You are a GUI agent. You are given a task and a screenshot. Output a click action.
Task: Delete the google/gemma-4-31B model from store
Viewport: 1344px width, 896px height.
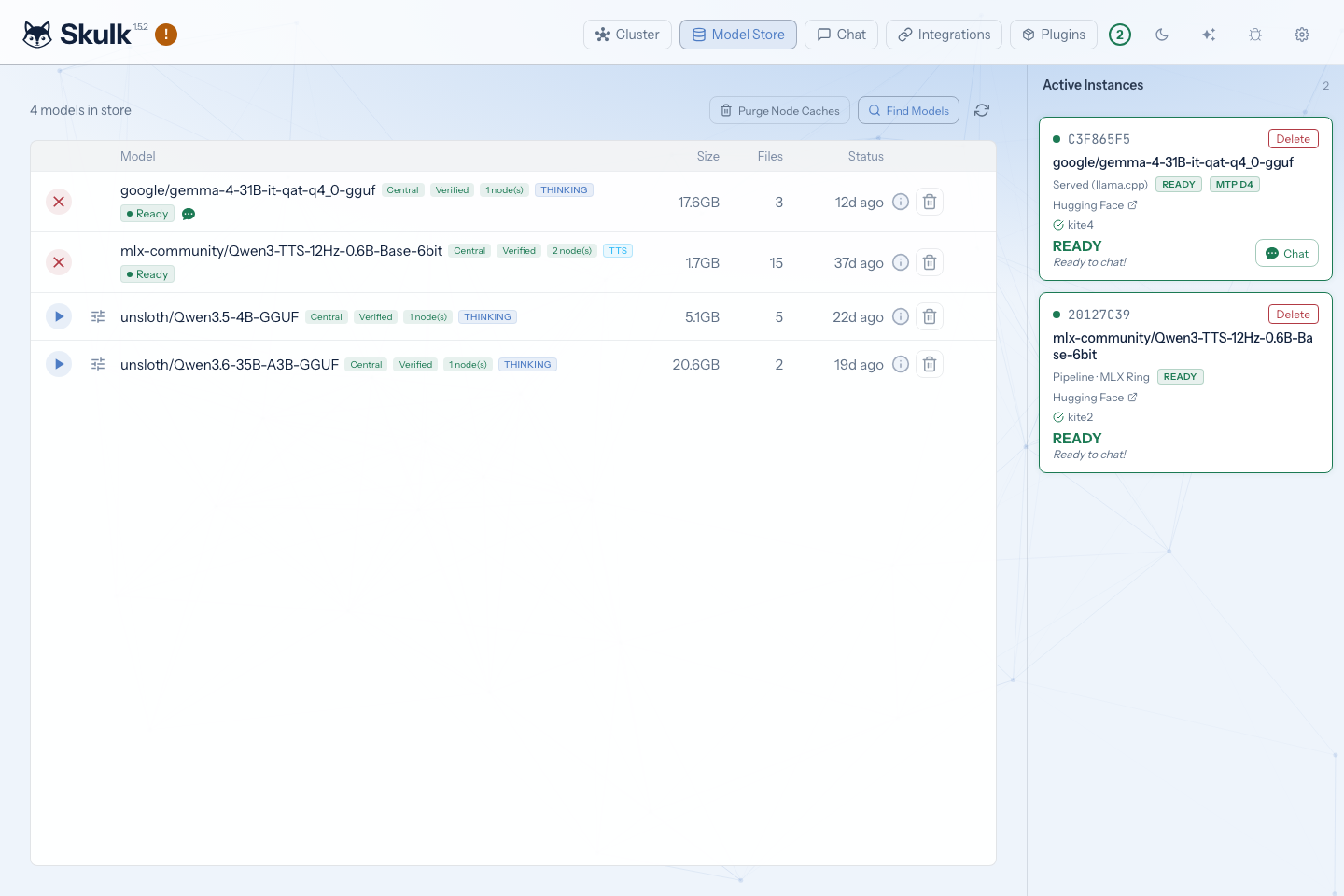pyautogui.click(x=930, y=202)
